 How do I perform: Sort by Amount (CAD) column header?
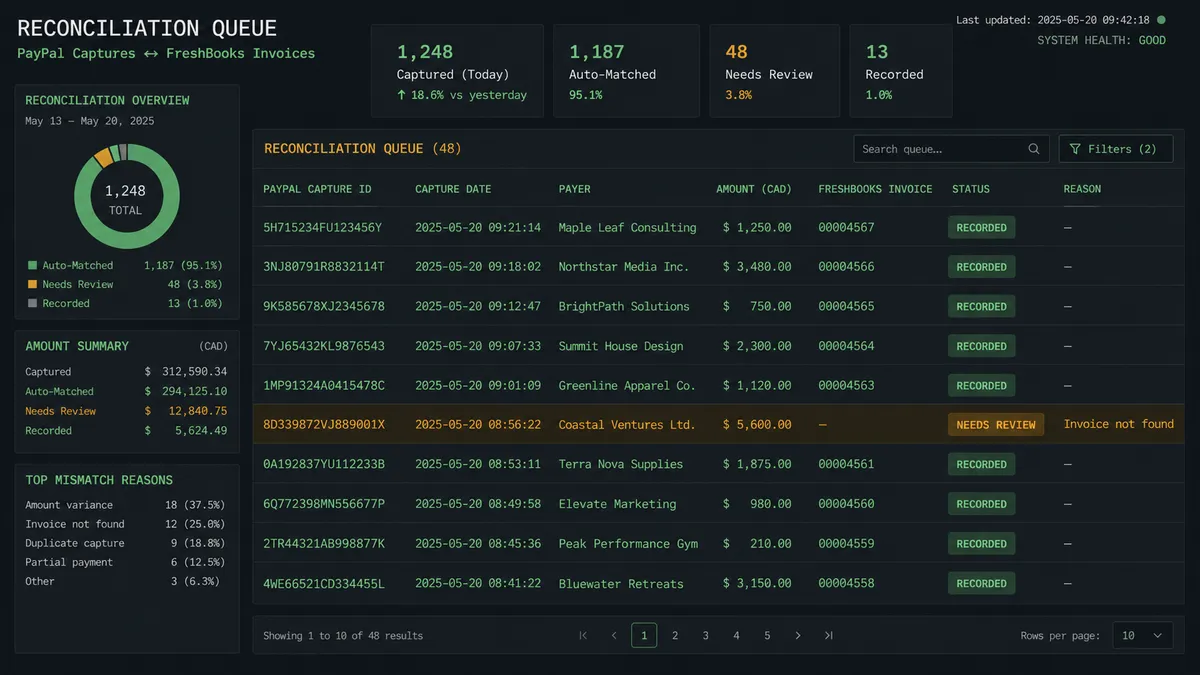click(754, 189)
